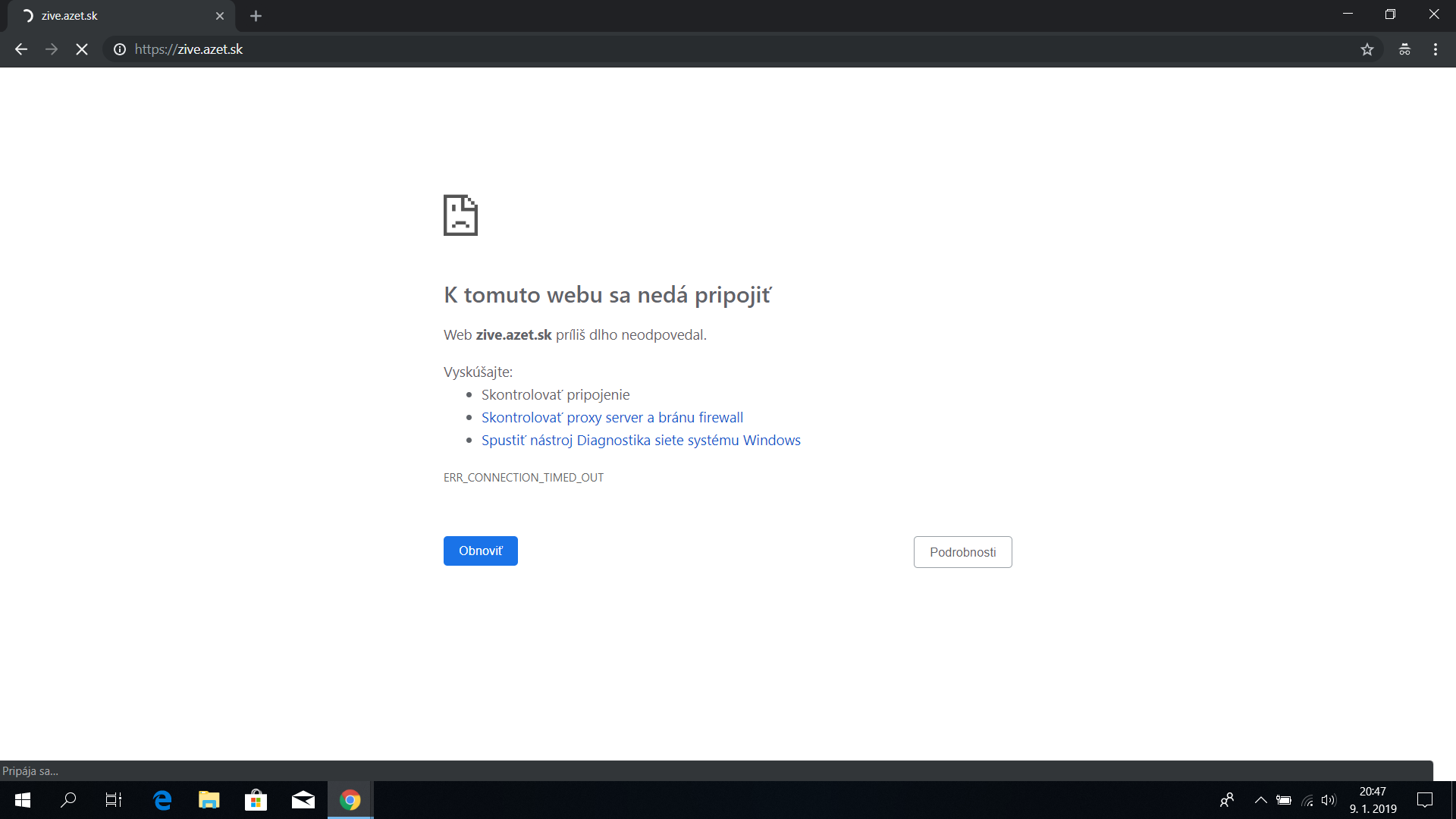Open the clock and date 20:47
The image size is (1456, 819).
point(1373,800)
